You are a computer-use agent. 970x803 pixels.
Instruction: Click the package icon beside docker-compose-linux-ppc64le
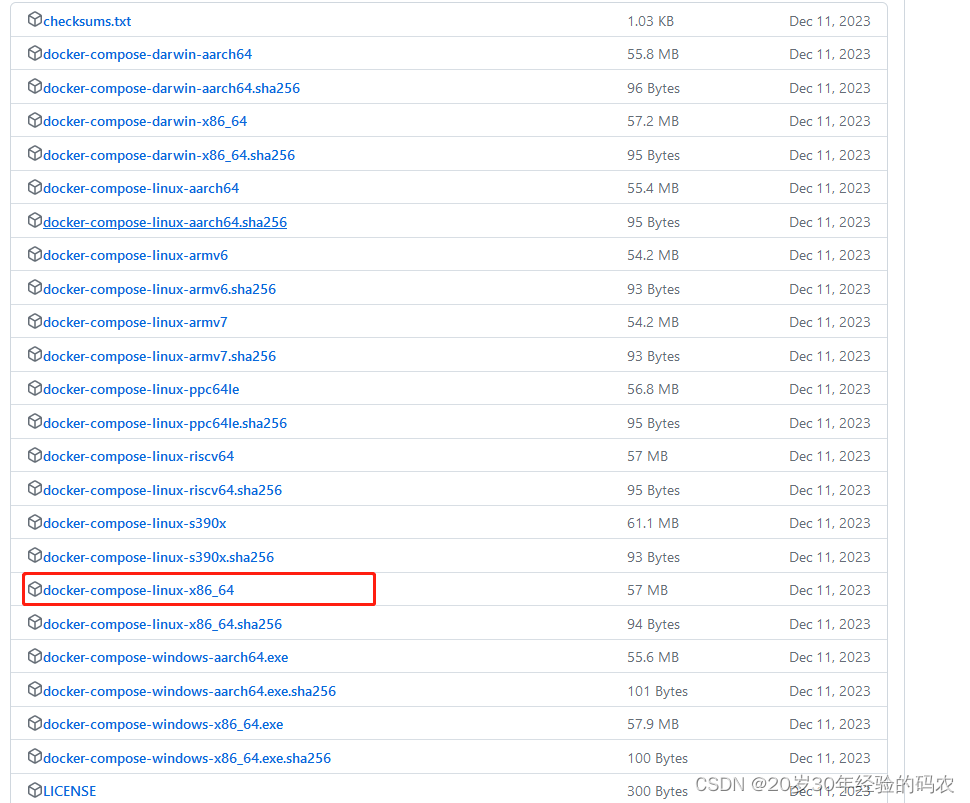(x=35, y=388)
